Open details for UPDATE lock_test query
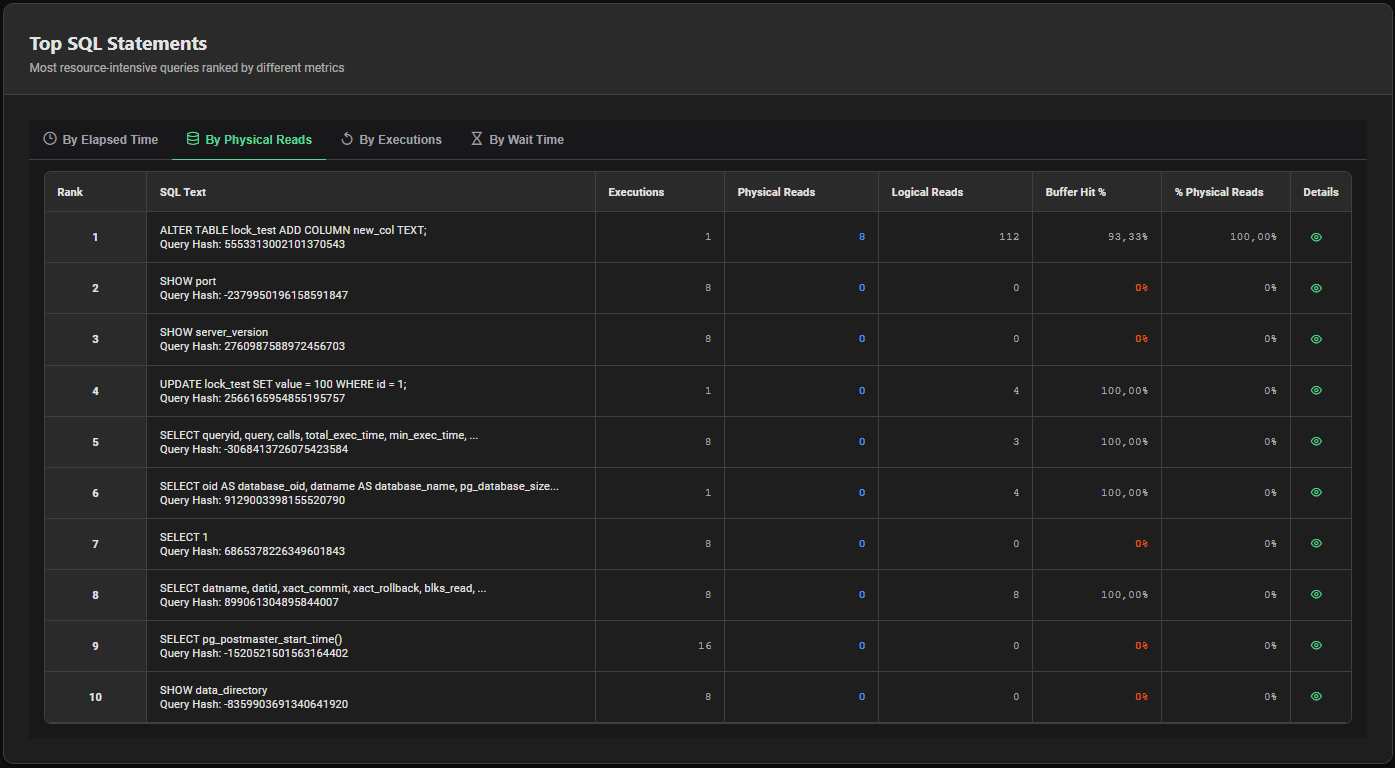The image size is (1395, 768). [1316, 390]
